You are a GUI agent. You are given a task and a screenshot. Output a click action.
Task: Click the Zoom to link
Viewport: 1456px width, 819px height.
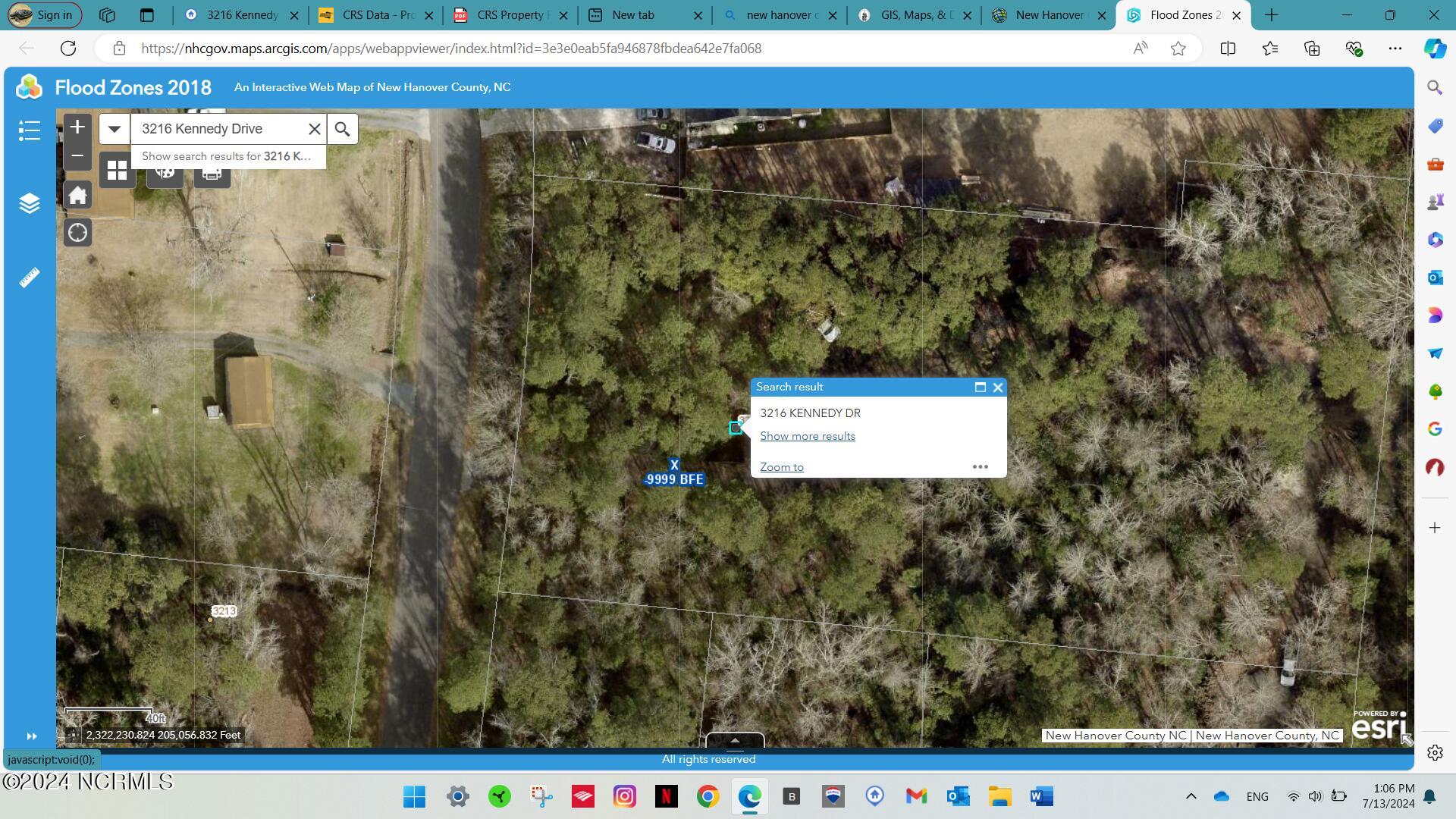782,467
